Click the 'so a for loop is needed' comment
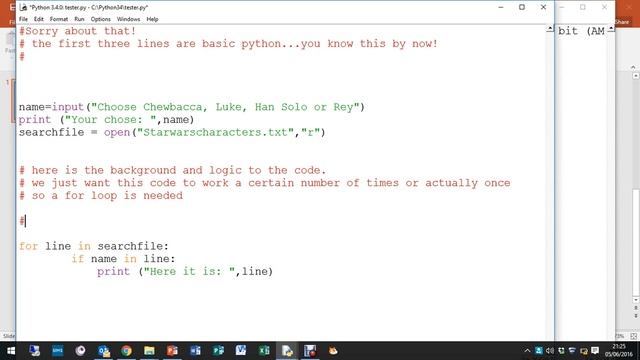The width and height of the screenshot is (640, 360). pyautogui.click(x=101, y=196)
